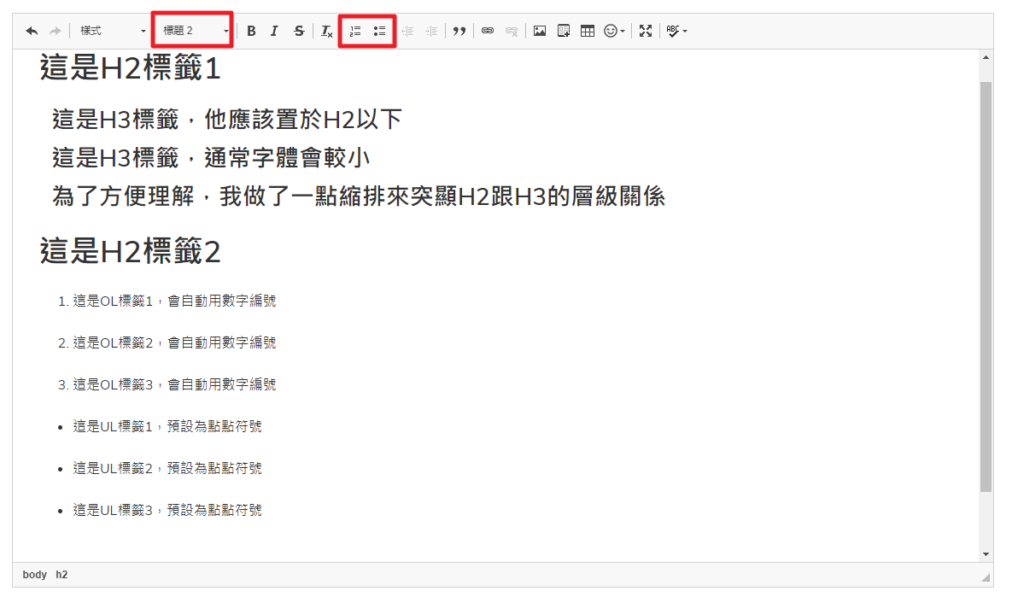This screenshot has height=603, width=1024.
Task: Redo the last undone action
Action: click(x=56, y=31)
